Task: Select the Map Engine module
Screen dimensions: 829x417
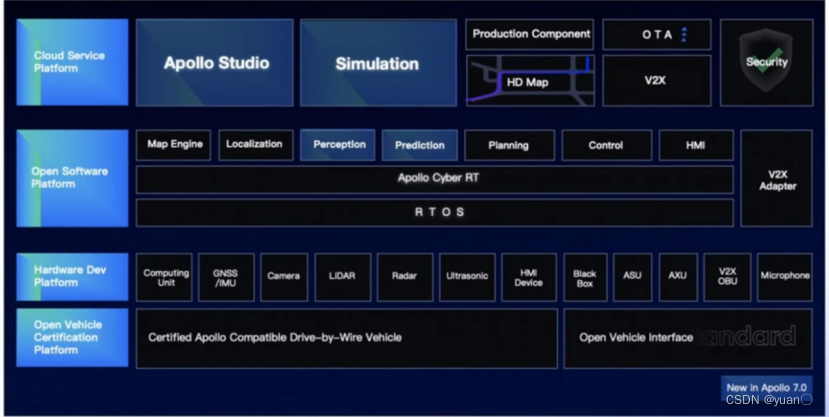Action: 174,145
